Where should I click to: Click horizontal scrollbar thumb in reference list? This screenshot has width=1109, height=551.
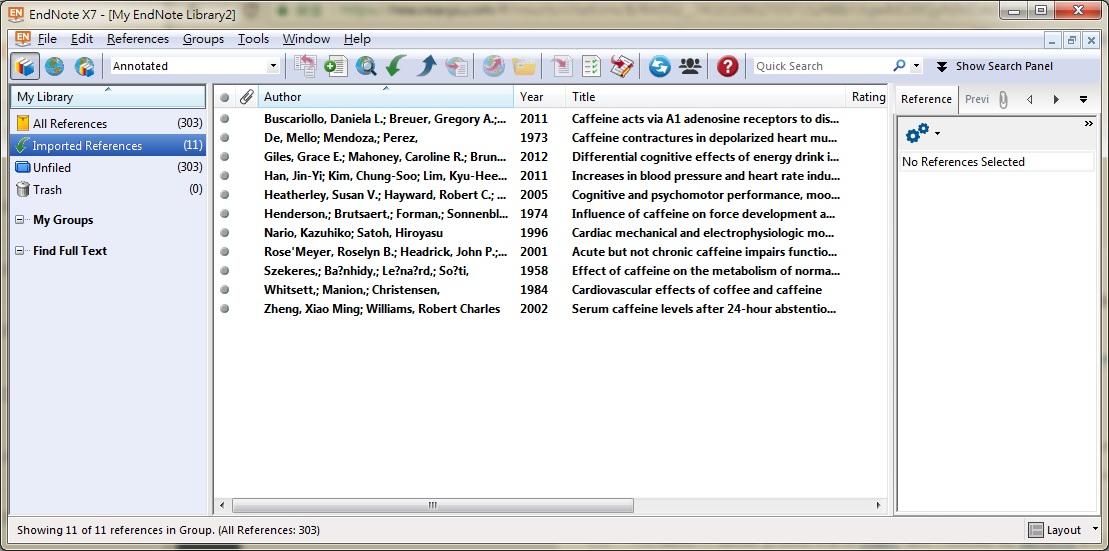tap(433, 506)
